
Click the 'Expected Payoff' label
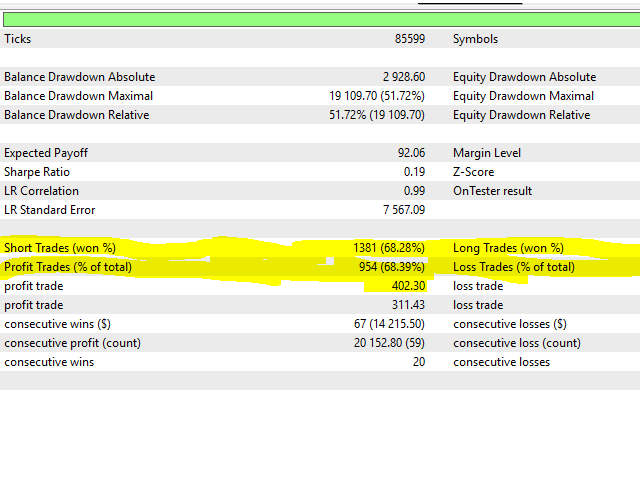pyautogui.click(x=46, y=153)
